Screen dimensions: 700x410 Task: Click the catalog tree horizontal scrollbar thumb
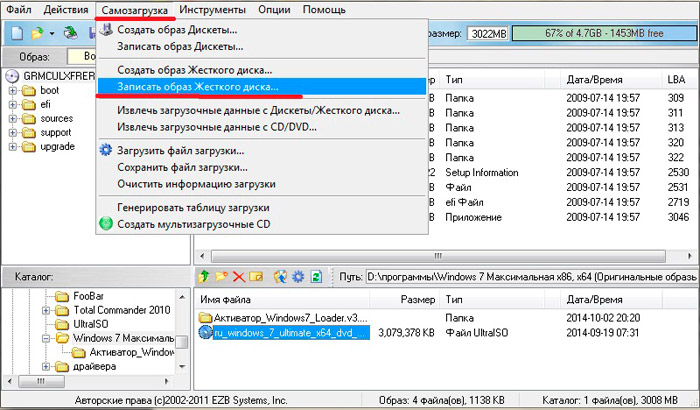click(x=41, y=381)
